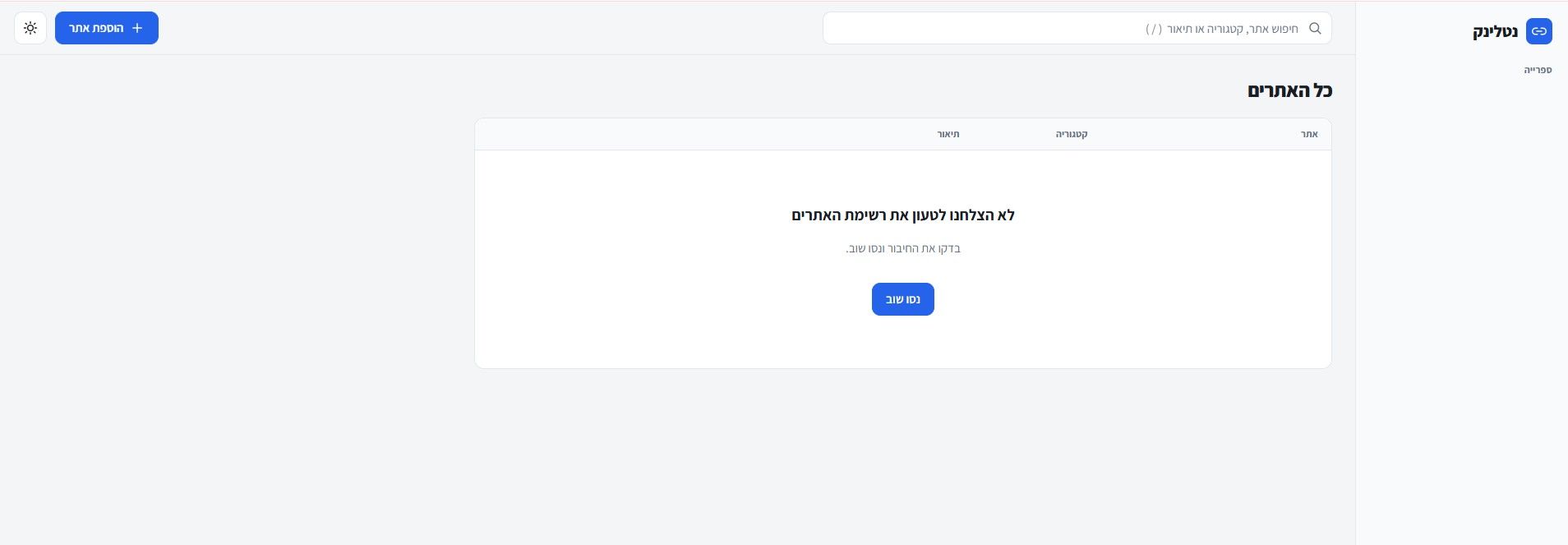Click the נסו שוב retry button
Image resolution: width=1568 pixels, height=545 pixels.
click(902, 299)
